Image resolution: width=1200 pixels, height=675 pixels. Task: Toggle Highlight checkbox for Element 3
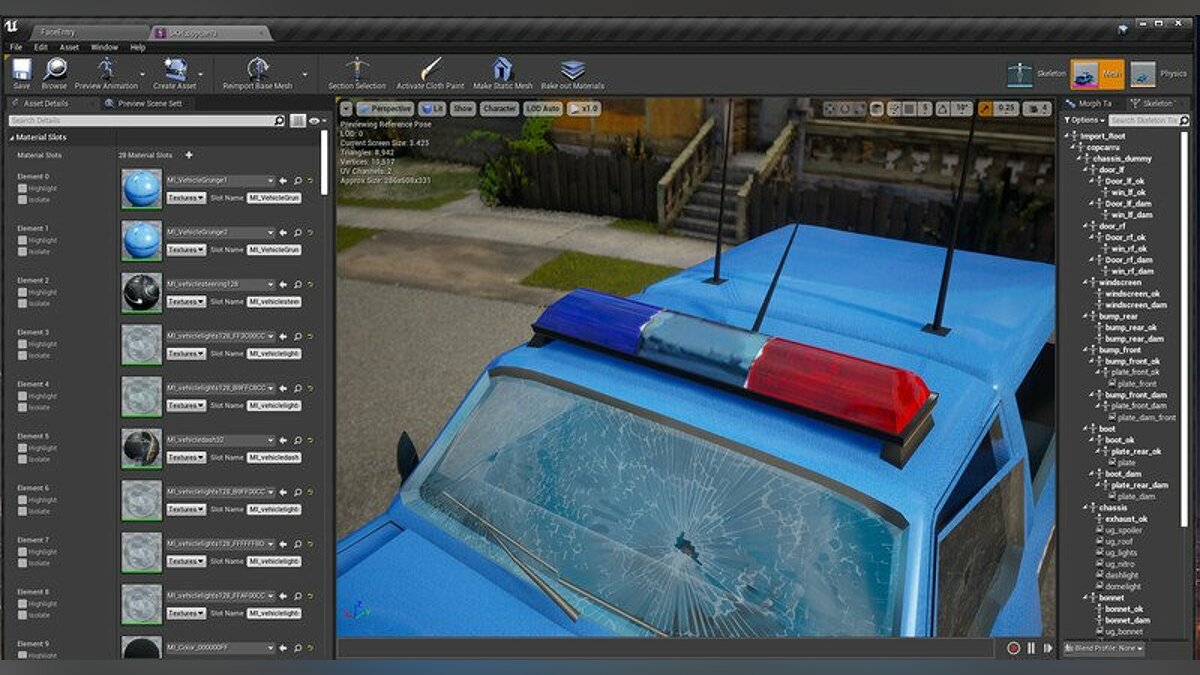click(23, 344)
